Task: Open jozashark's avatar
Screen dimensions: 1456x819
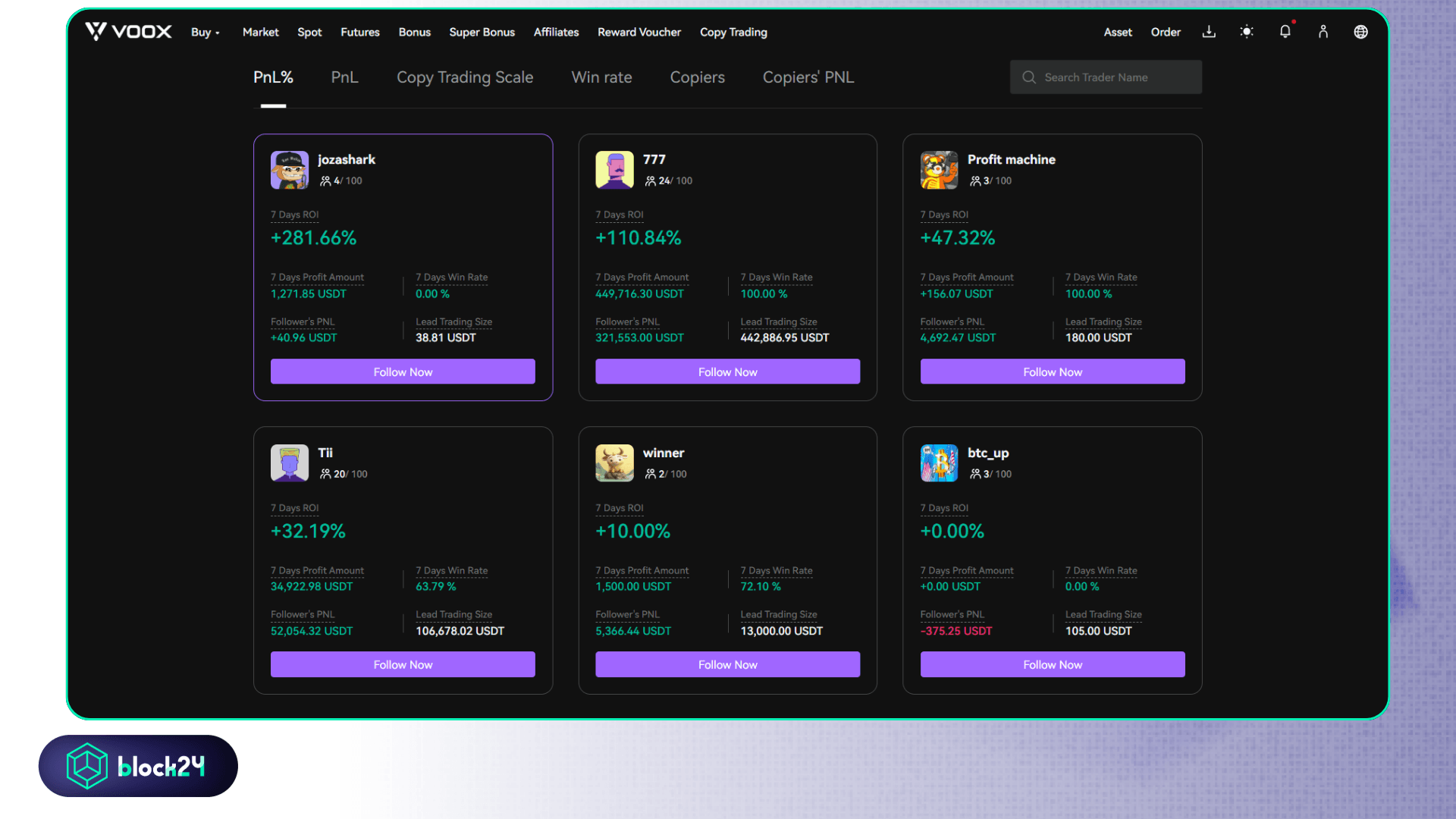Action: 290,170
